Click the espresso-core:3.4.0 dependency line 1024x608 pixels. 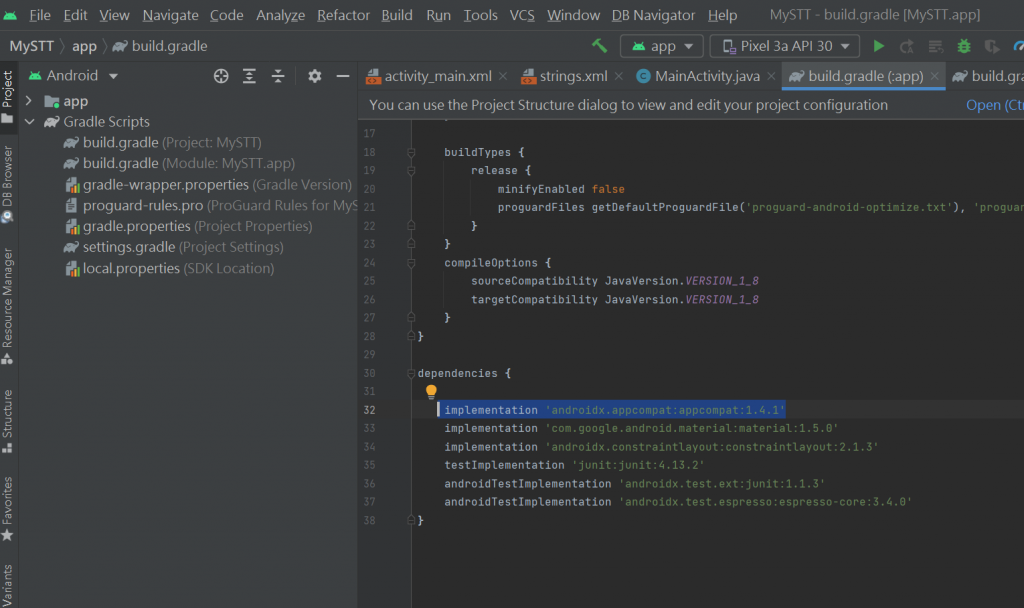pyautogui.click(x=678, y=502)
